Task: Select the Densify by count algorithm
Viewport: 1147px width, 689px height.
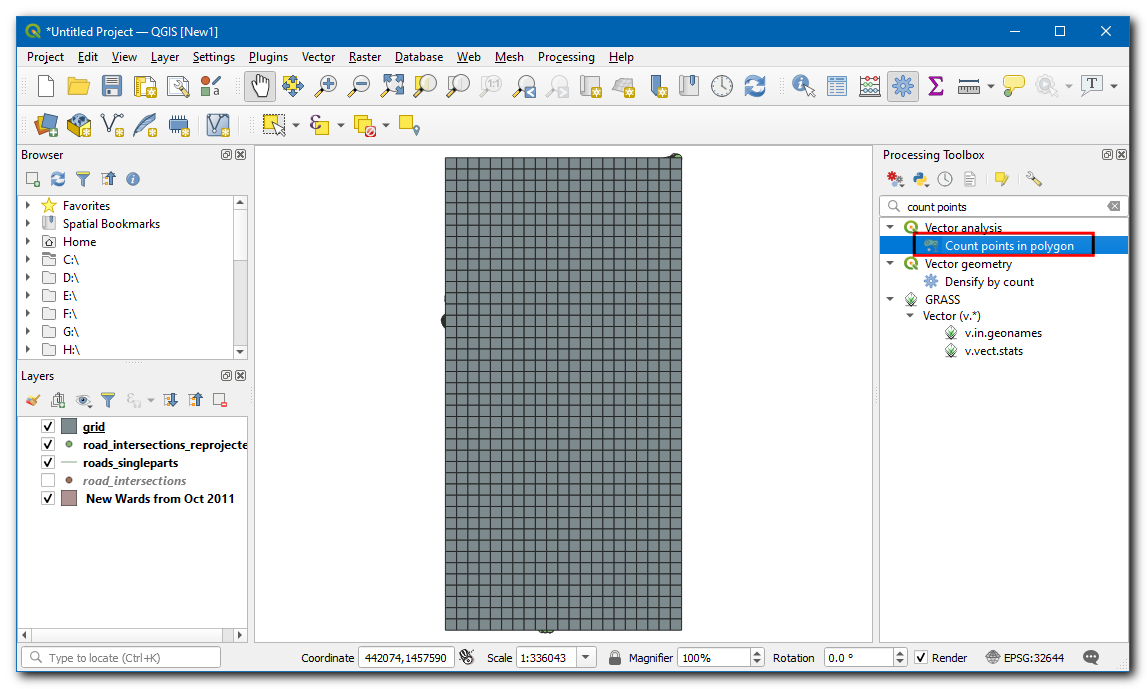Action: [x=989, y=282]
